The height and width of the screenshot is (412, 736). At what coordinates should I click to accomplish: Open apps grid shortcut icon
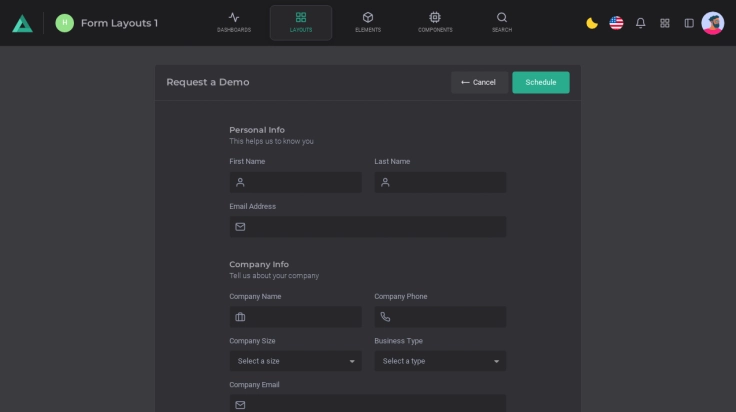tap(665, 23)
